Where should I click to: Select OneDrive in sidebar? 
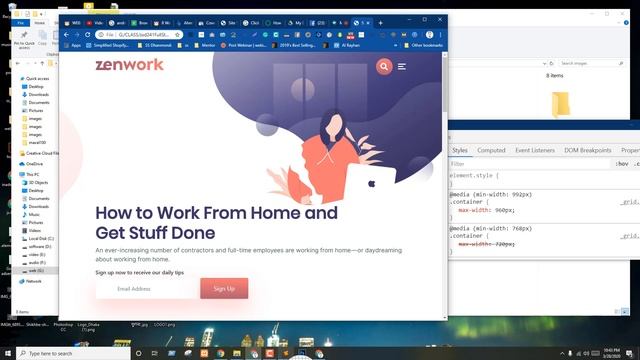point(31,164)
